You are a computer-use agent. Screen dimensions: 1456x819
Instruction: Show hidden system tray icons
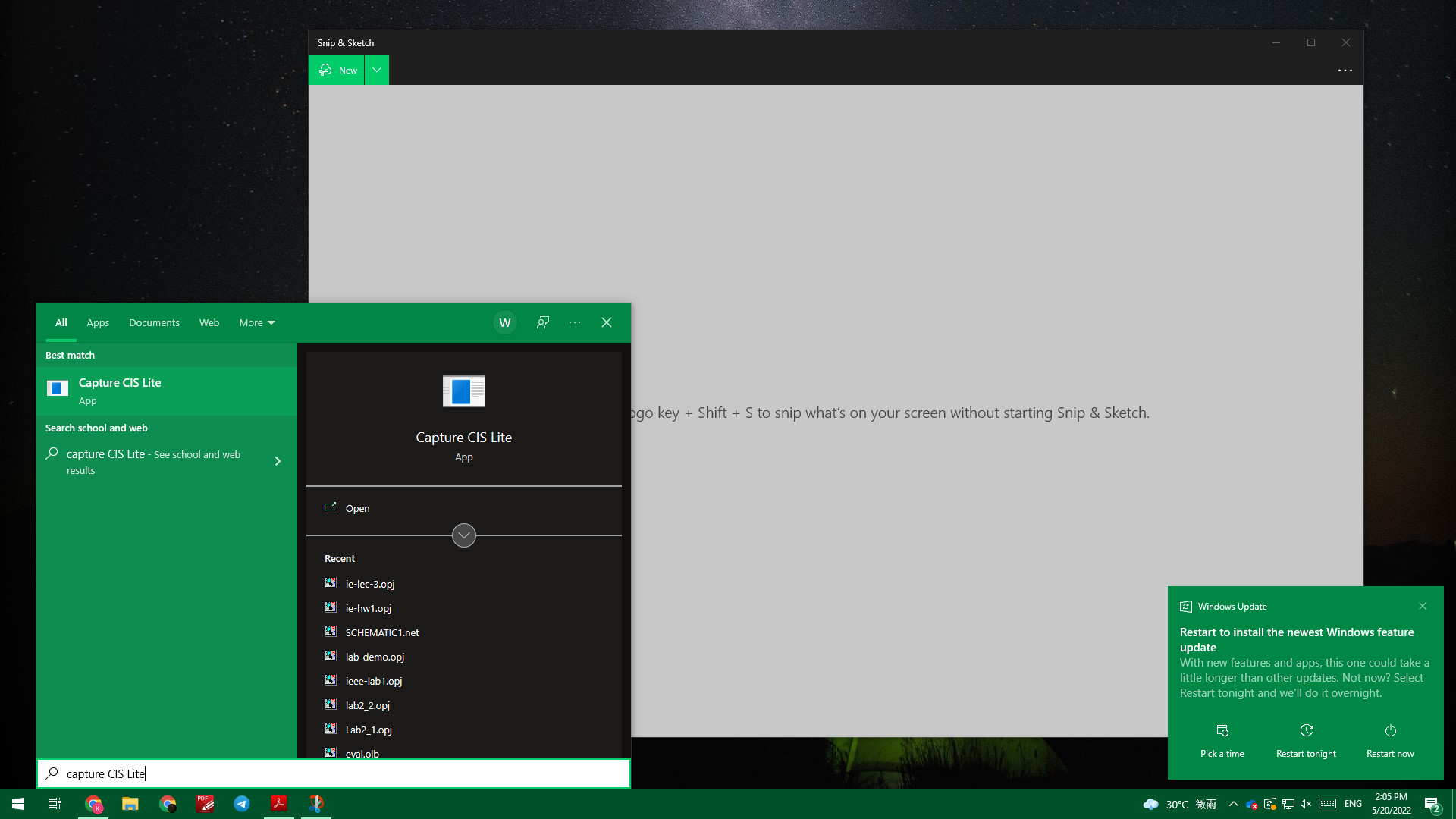point(1234,804)
